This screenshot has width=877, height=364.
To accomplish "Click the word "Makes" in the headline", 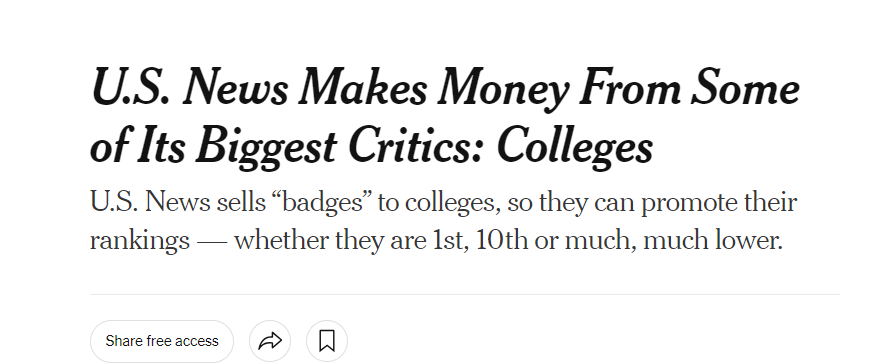I will pyautogui.click(x=363, y=88).
